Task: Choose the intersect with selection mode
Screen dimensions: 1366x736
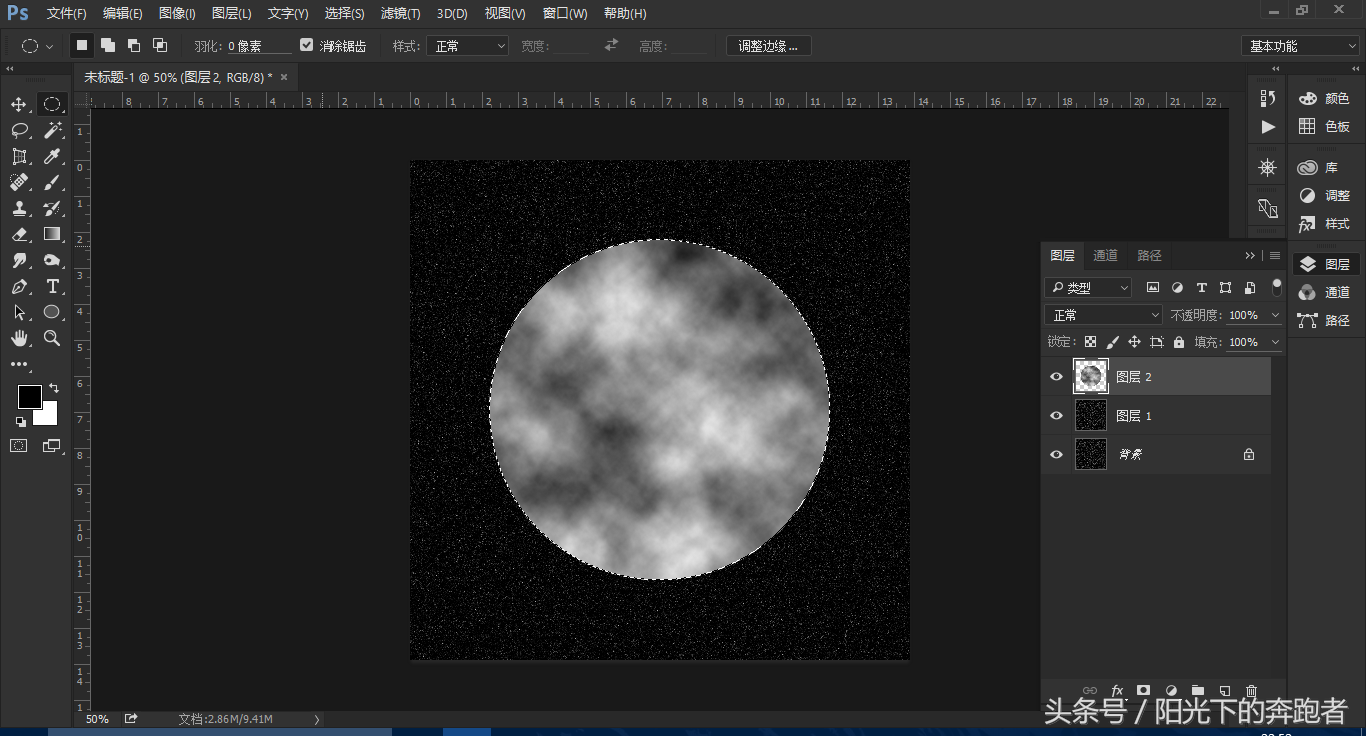Action: click(159, 46)
